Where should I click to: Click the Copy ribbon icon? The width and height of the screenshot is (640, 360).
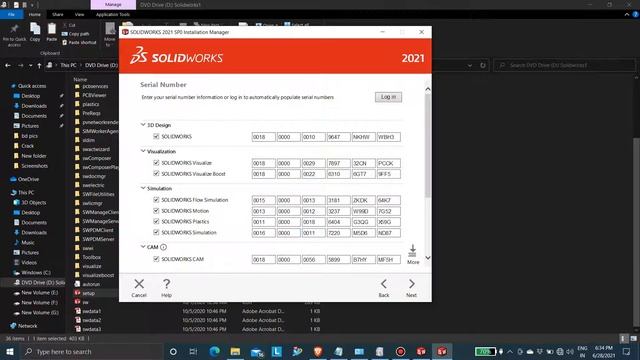[35, 29]
